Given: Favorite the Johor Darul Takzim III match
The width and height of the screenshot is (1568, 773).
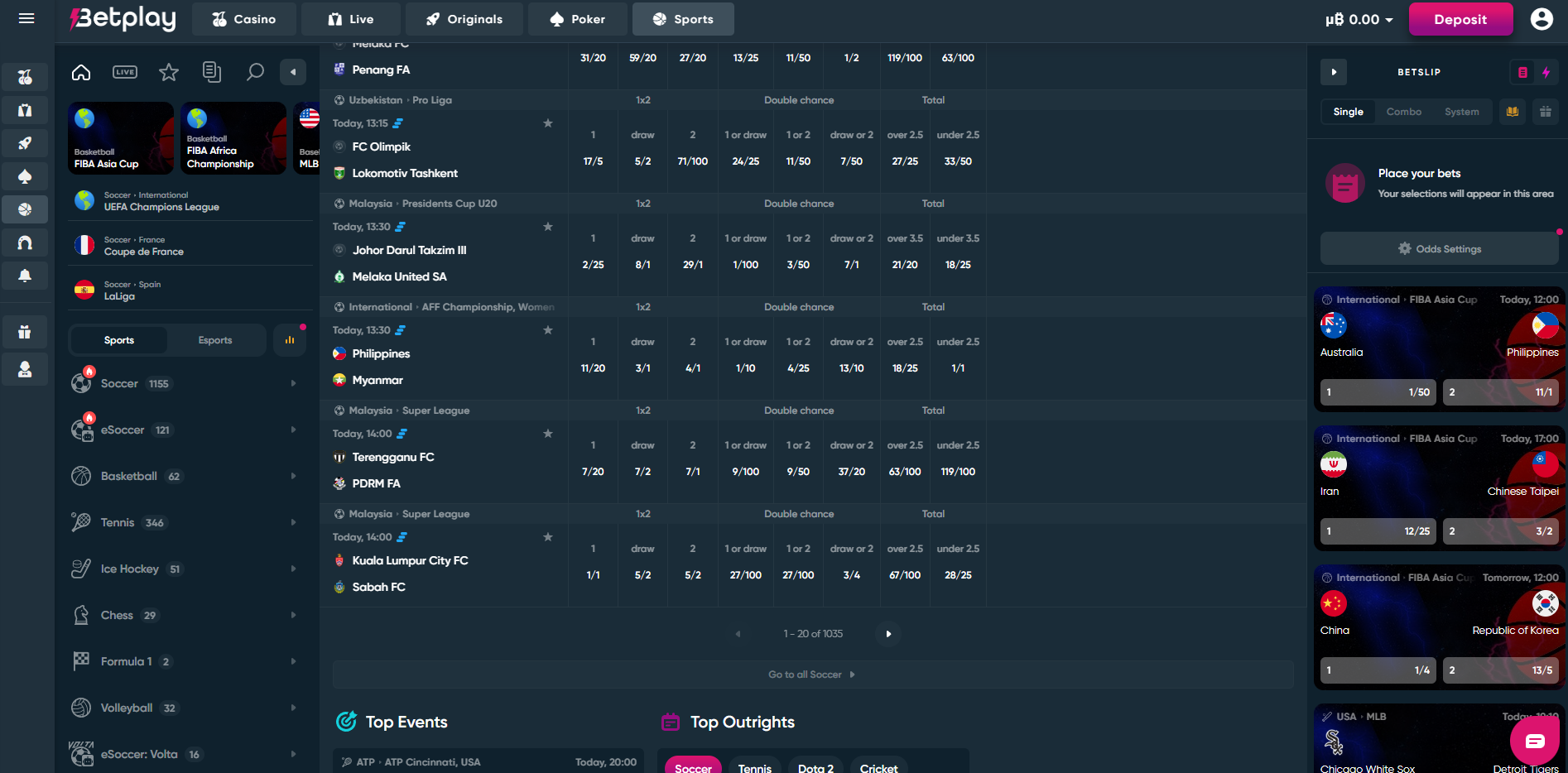Looking at the screenshot, I should [548, 227].
